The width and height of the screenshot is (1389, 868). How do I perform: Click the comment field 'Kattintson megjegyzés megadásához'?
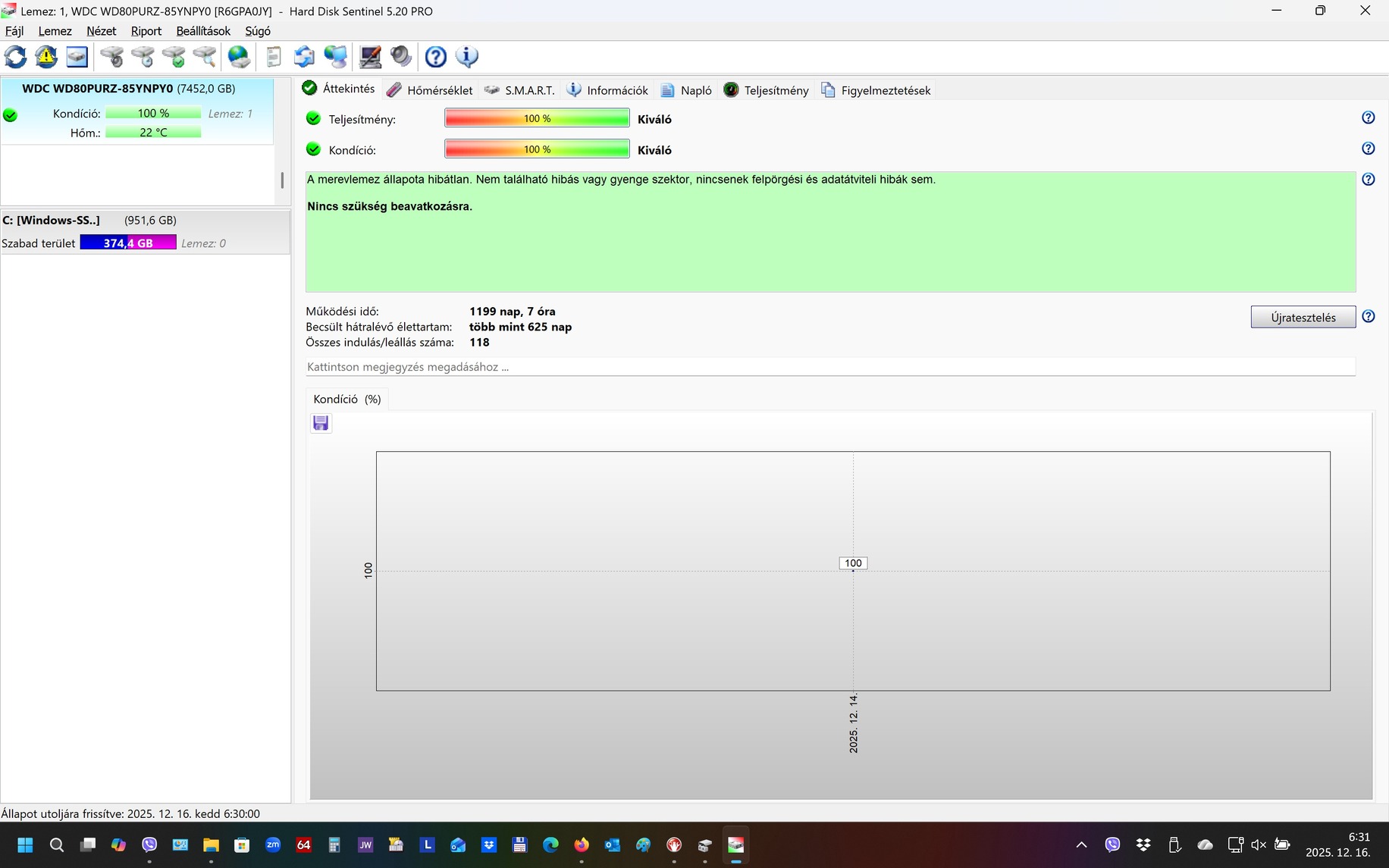click(x=830, y=367)
